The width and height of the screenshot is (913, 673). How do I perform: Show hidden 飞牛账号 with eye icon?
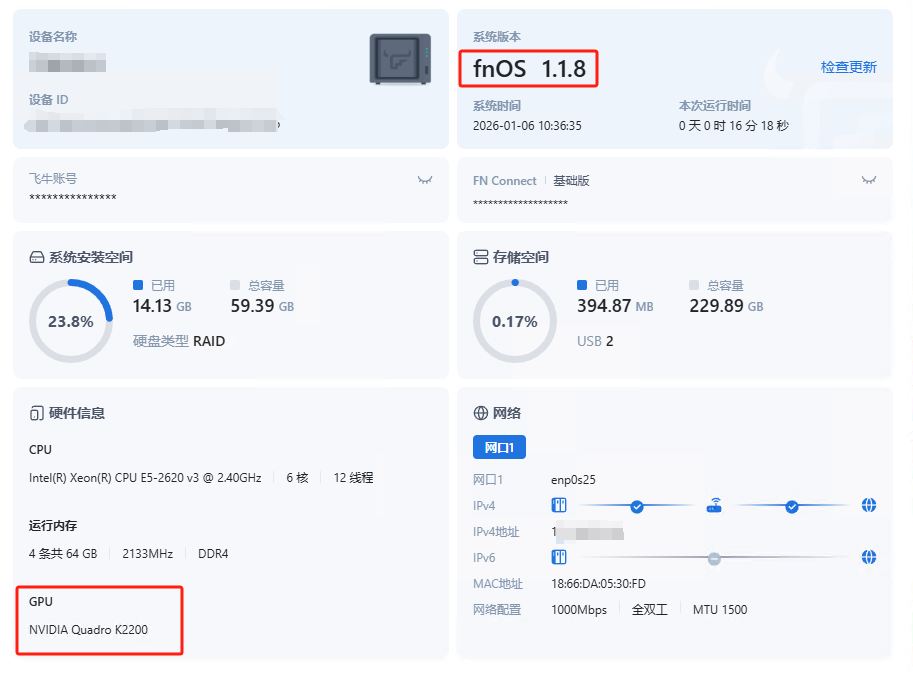pos(425,180)
